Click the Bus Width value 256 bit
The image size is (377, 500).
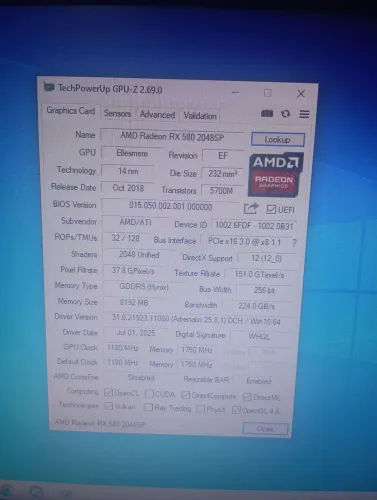[264, 290]
